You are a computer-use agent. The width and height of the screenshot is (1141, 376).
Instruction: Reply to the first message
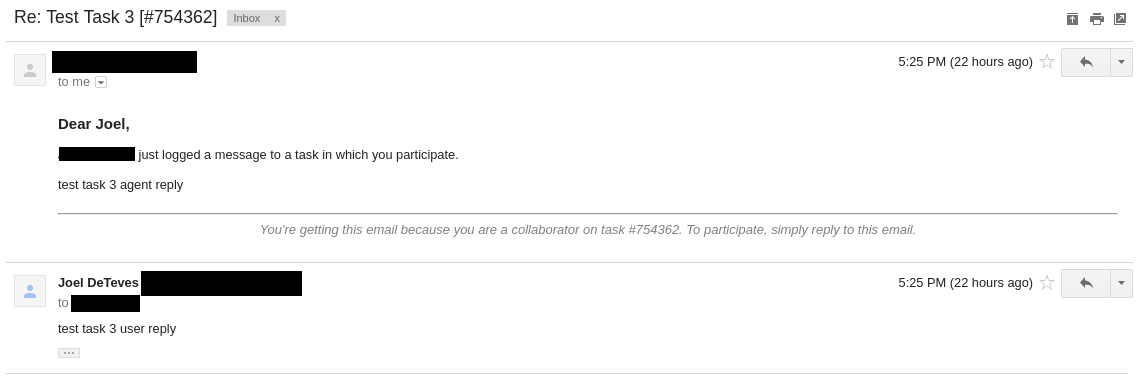pyautogui.click(x=1086, y=62)
